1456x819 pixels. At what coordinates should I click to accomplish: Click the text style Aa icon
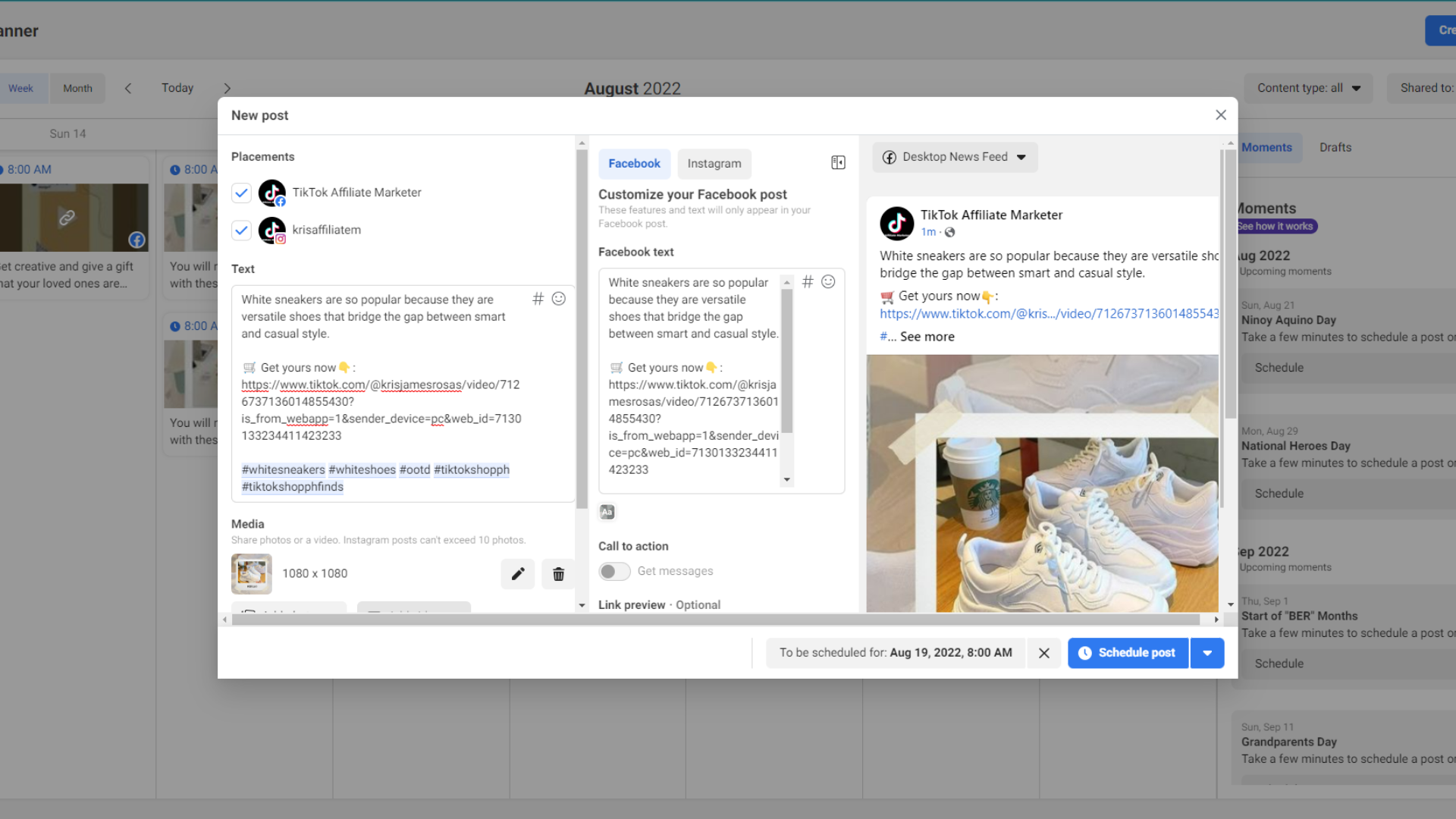tap(607, 512)
